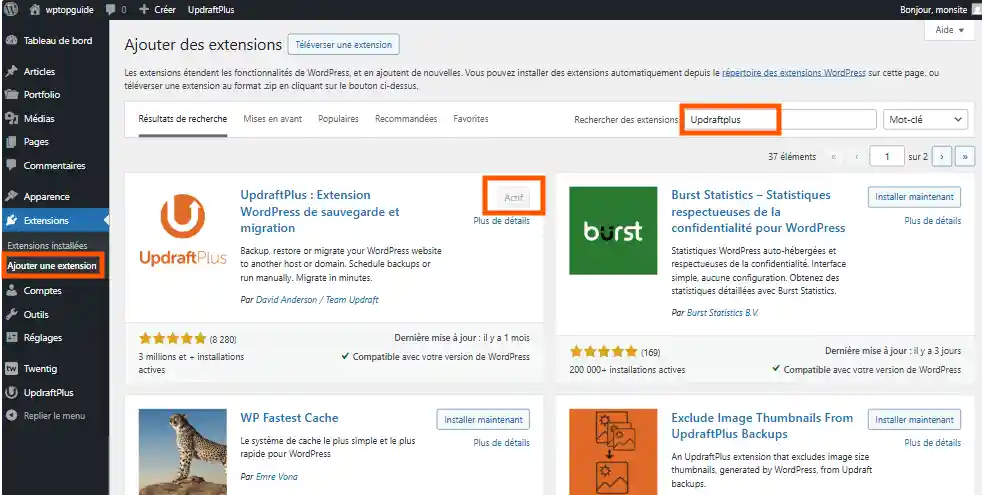
Task: Click the Pages sidebar icon
Action: tap(11, 142)
